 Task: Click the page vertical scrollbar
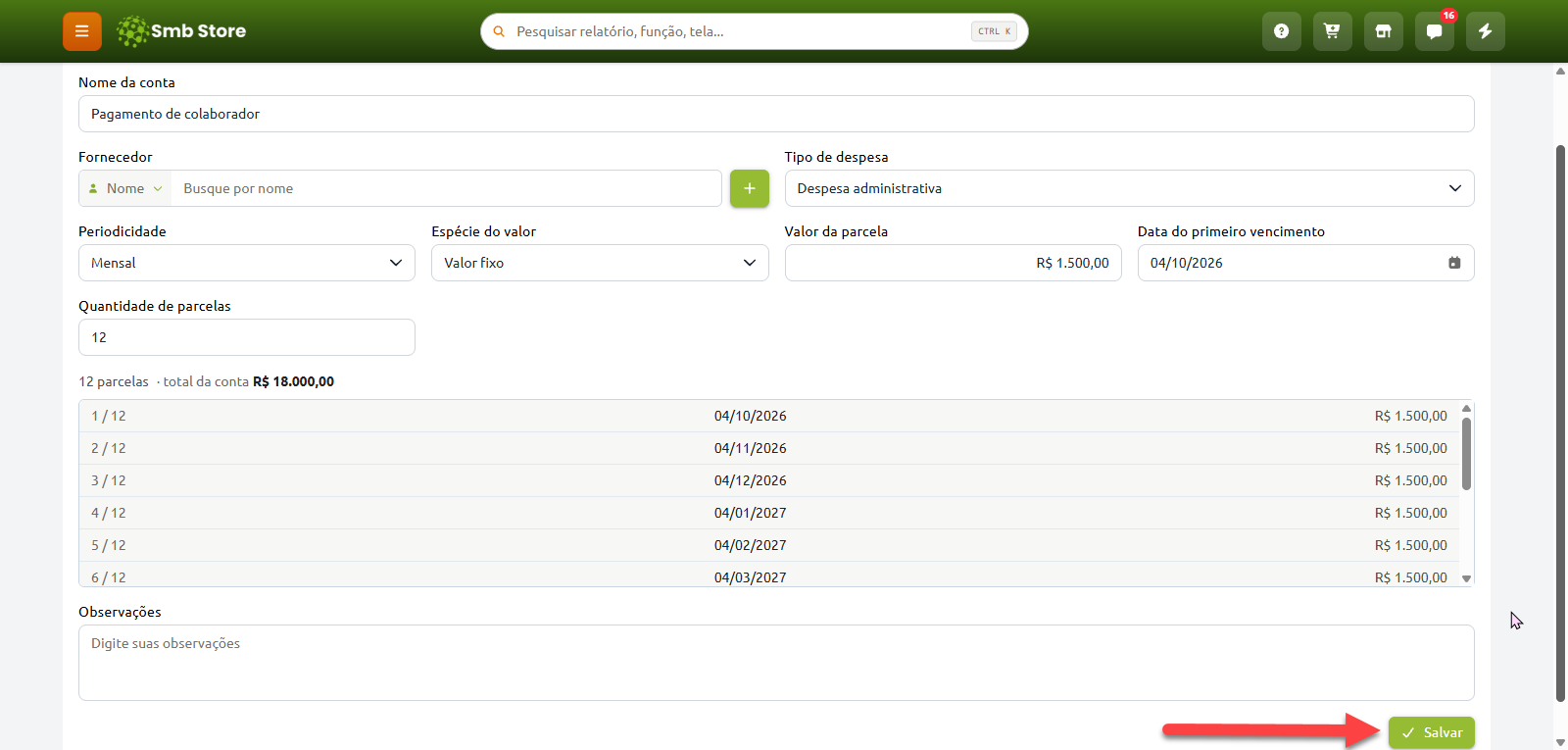point(1560,424)
